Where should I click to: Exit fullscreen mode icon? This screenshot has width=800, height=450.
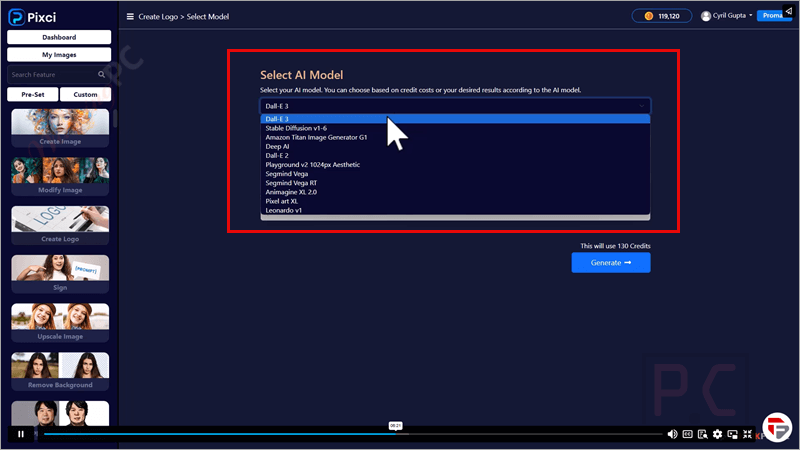(x=747, y=434)
